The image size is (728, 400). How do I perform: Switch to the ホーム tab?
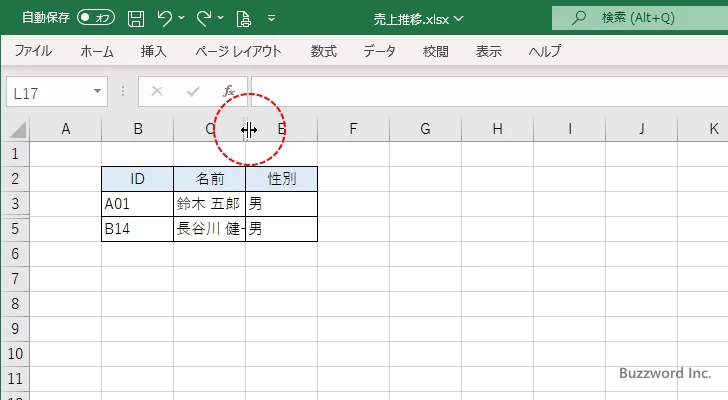pyautogui.click(x=97, y=51)
